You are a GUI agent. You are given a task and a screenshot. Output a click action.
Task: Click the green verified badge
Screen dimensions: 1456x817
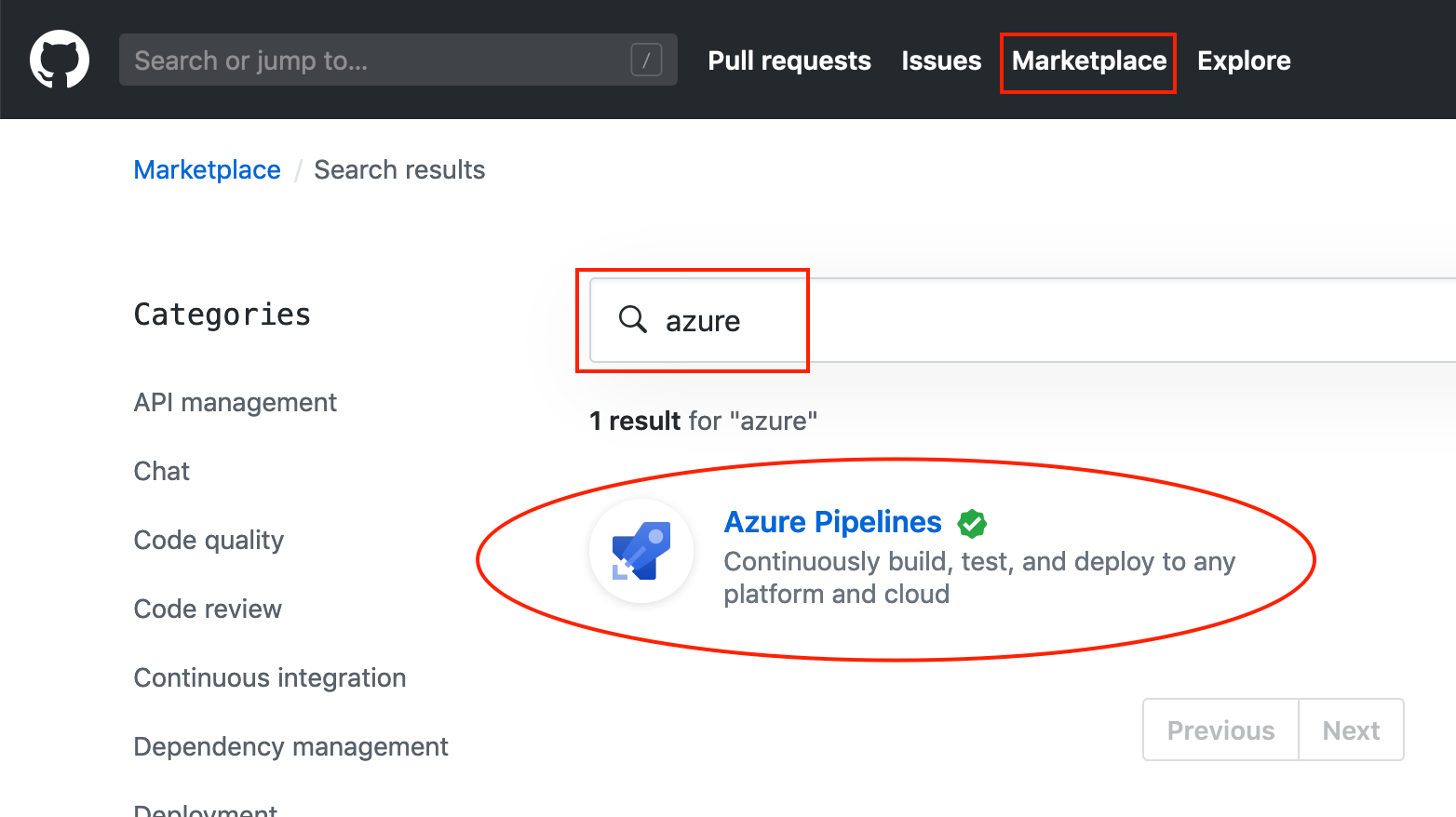tap(972, 524)
